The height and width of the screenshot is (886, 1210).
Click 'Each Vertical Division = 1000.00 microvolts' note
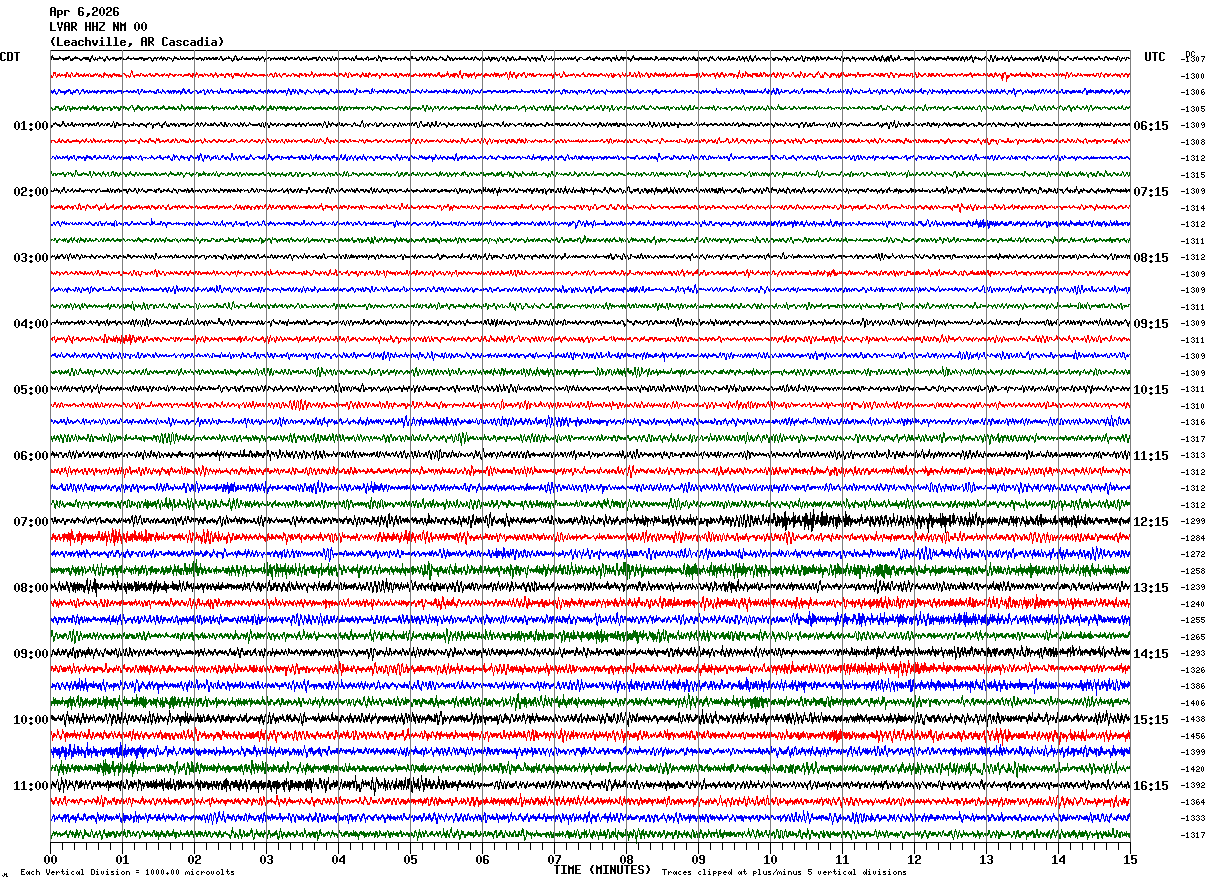point(127,873)
